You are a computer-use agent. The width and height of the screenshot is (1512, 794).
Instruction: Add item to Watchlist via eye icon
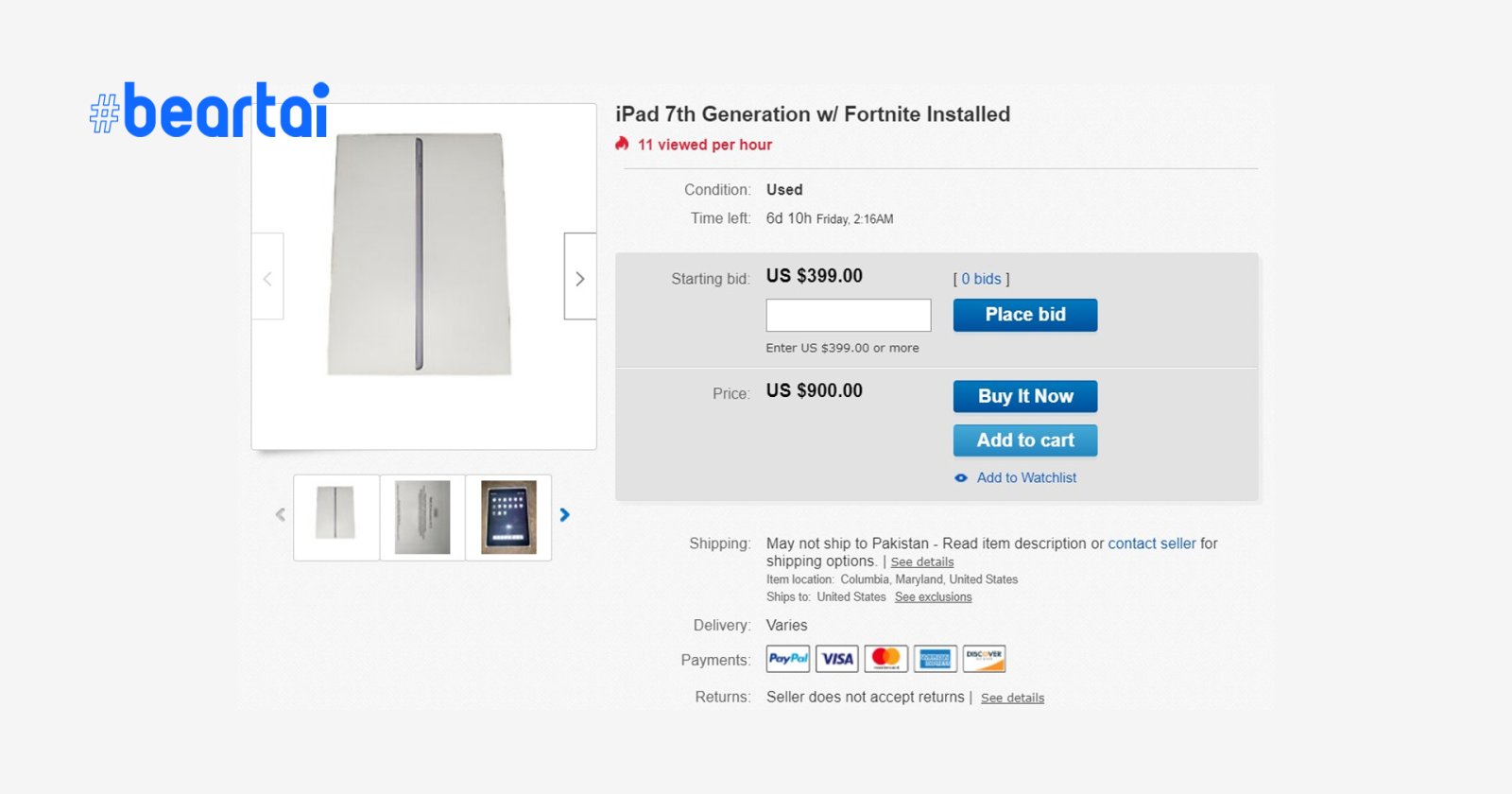click(961, 478)
